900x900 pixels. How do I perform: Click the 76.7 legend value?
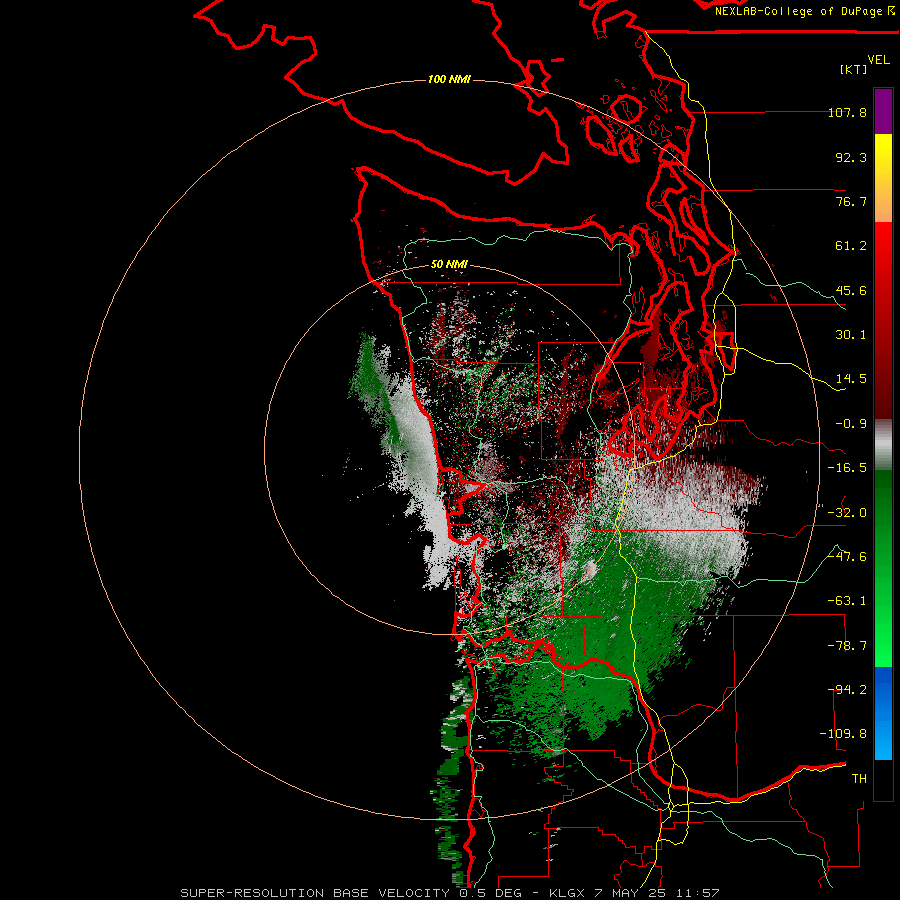pyautogui.click(x=851, y=201)
